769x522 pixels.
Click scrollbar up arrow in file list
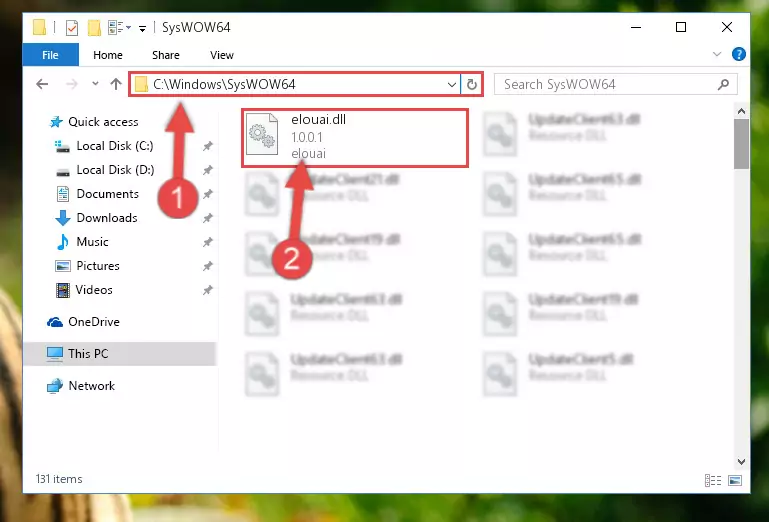(742, 112)
